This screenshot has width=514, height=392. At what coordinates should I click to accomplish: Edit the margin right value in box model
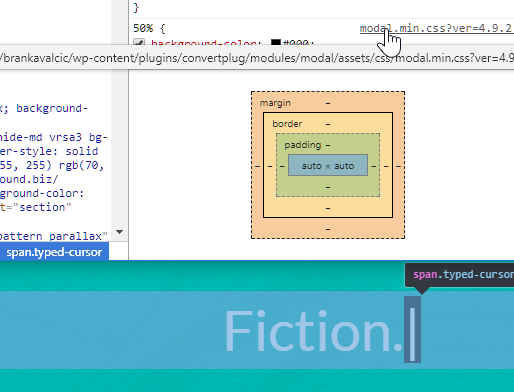pyautogui.click(x=398, y=166)
